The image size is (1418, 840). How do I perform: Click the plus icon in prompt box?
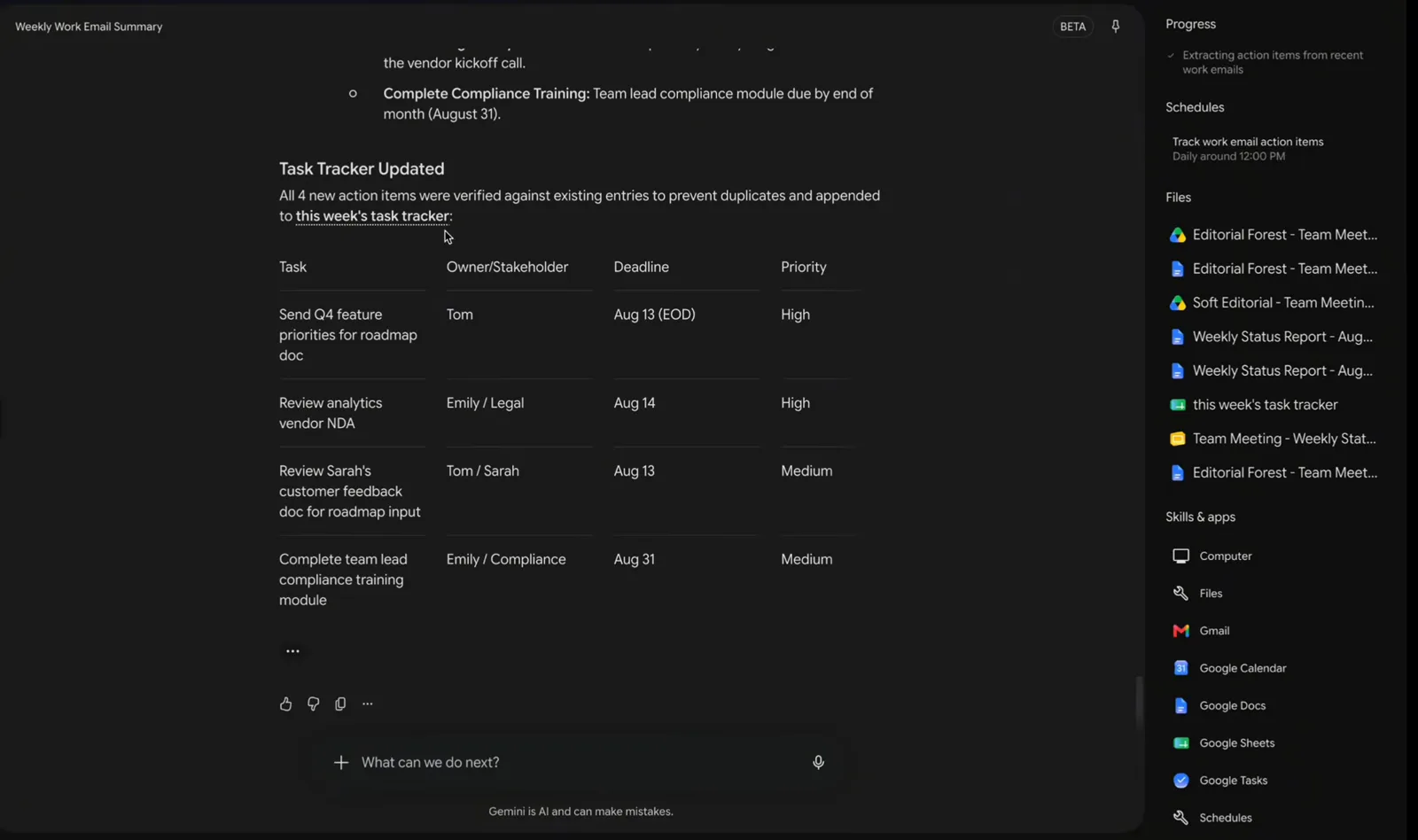(x=341, y=762)
